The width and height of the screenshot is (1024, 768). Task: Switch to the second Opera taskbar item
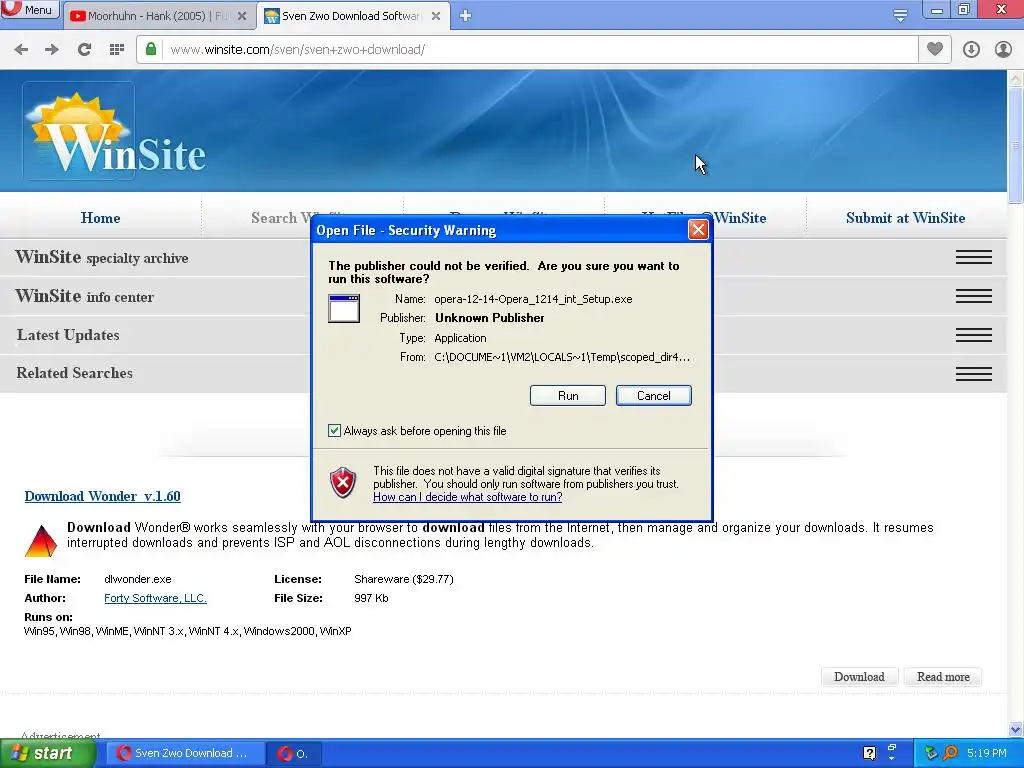294,754
